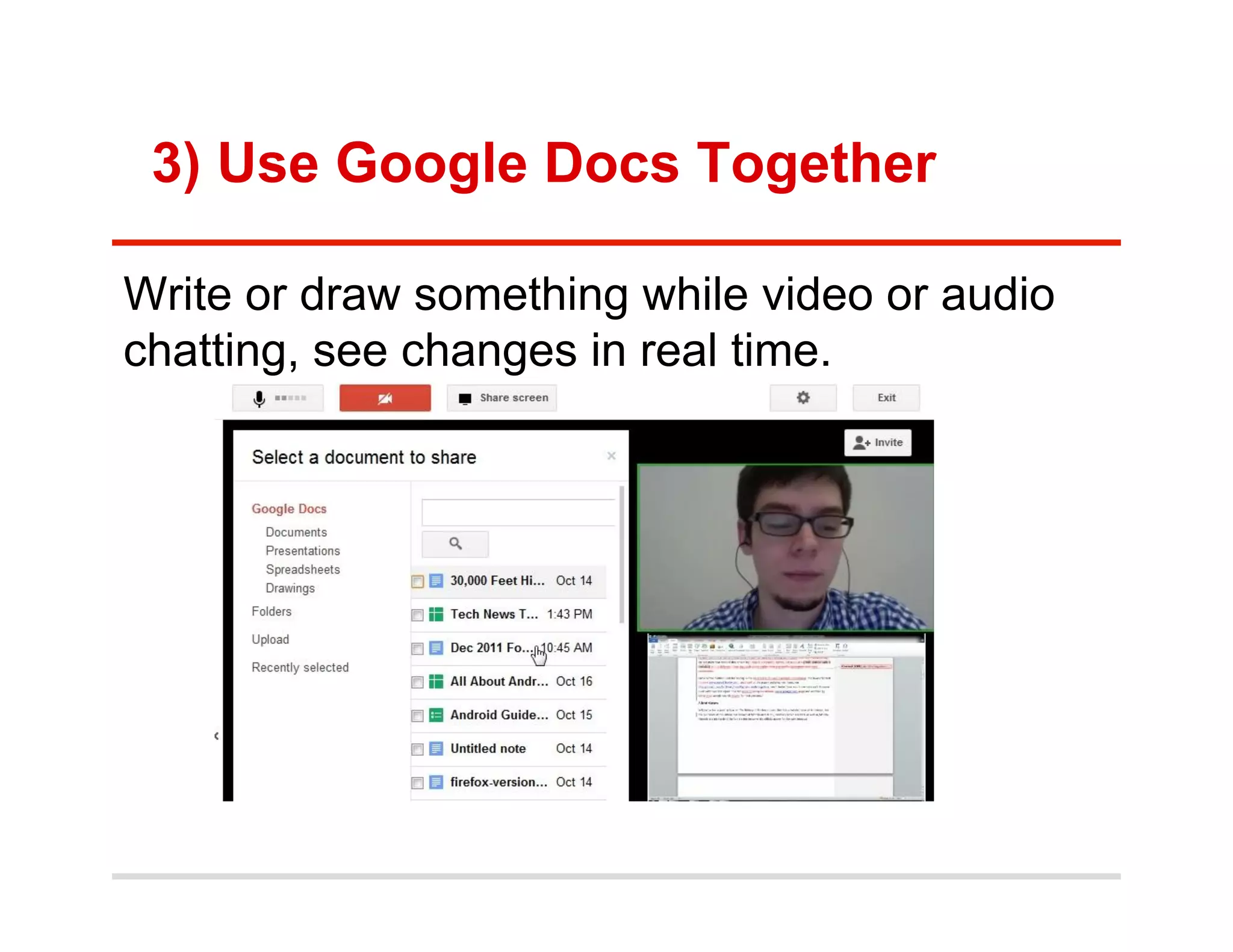Screen dimensions: 1233x952
Task: Click the Oct 16 date entry
Action: click(x=574, y=682)
